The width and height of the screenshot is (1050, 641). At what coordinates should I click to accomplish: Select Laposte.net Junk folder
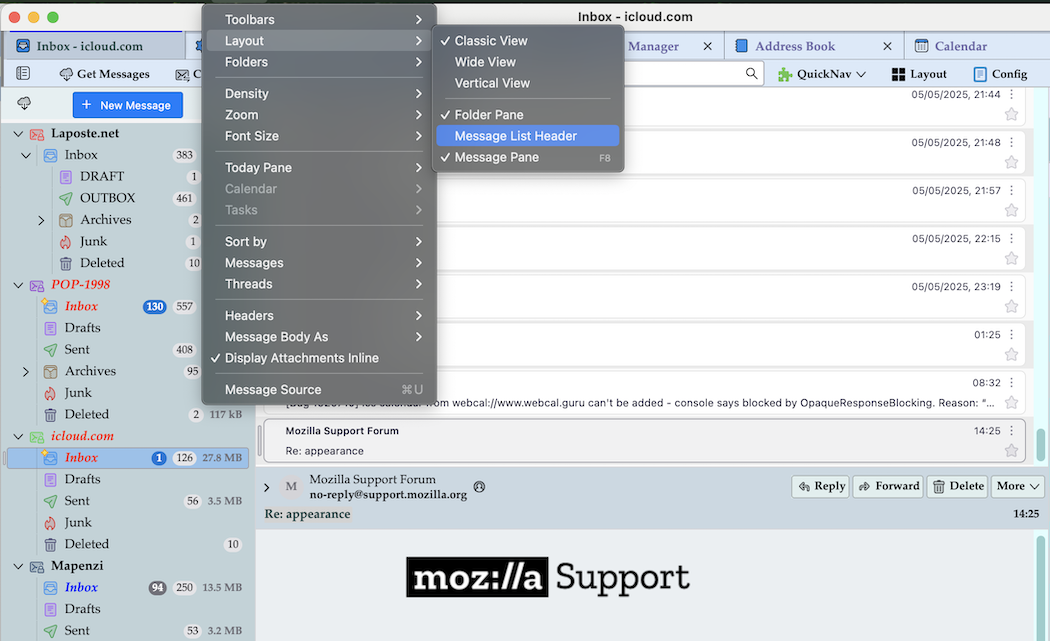[x=93, y=242]
